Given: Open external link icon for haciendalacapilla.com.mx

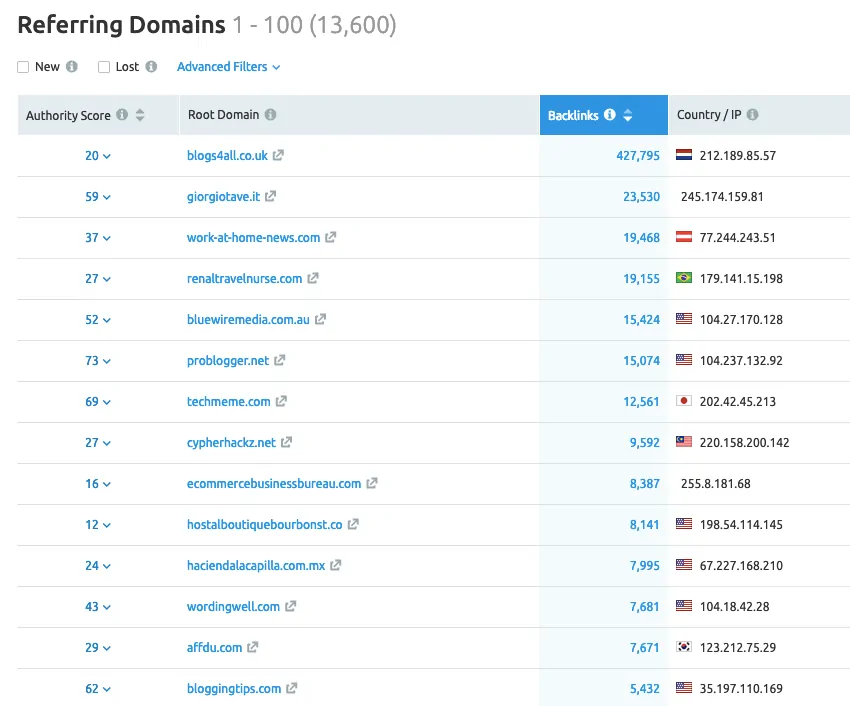Looking at the screenshot, I should tap(336, 566).
